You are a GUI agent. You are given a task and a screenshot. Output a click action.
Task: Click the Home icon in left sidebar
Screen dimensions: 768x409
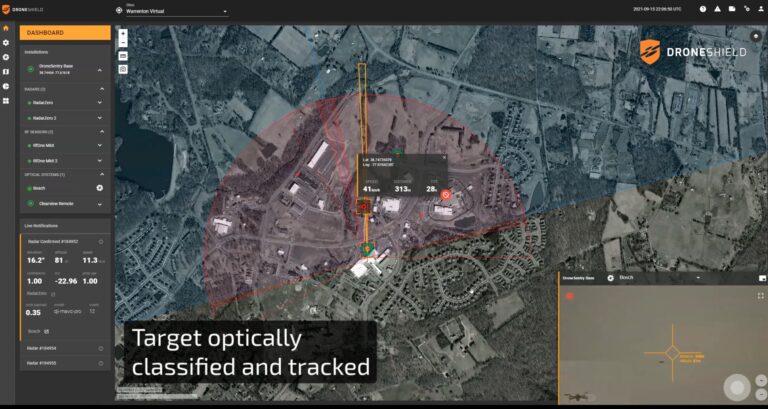tap(6, 30)
